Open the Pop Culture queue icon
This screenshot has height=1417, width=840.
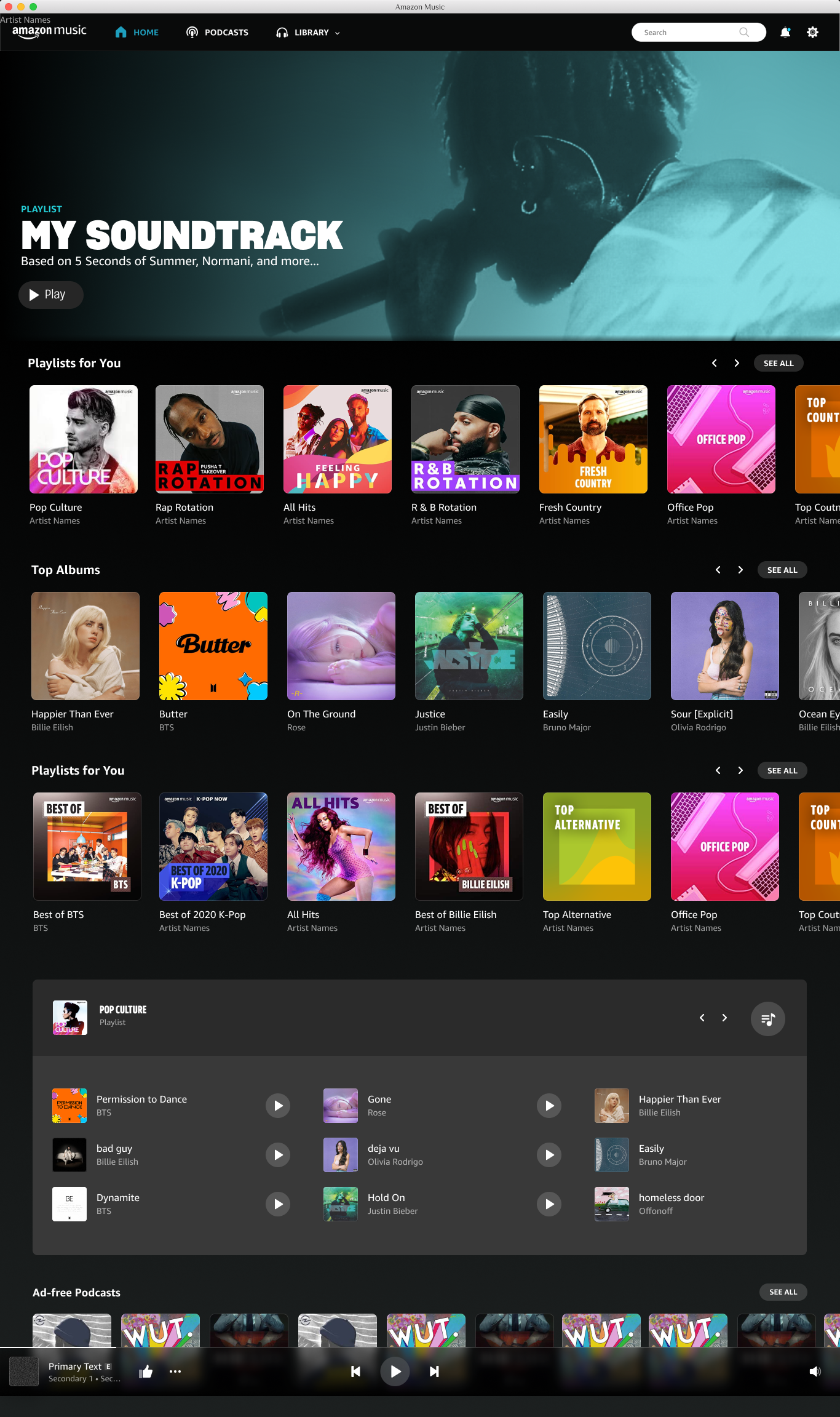click(x=768, y=1019)
